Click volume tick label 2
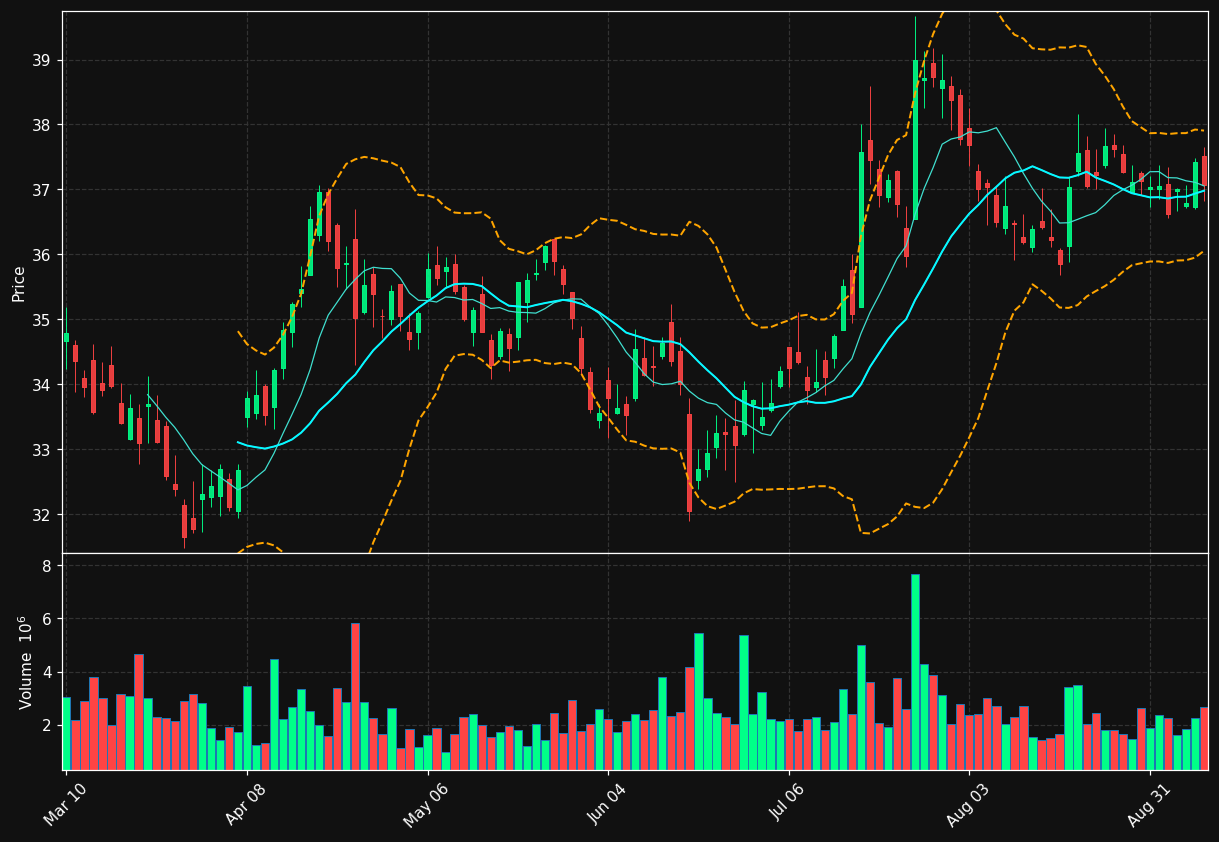Image resolution: width=1219 pixels, height=842 pixels. 47,726
